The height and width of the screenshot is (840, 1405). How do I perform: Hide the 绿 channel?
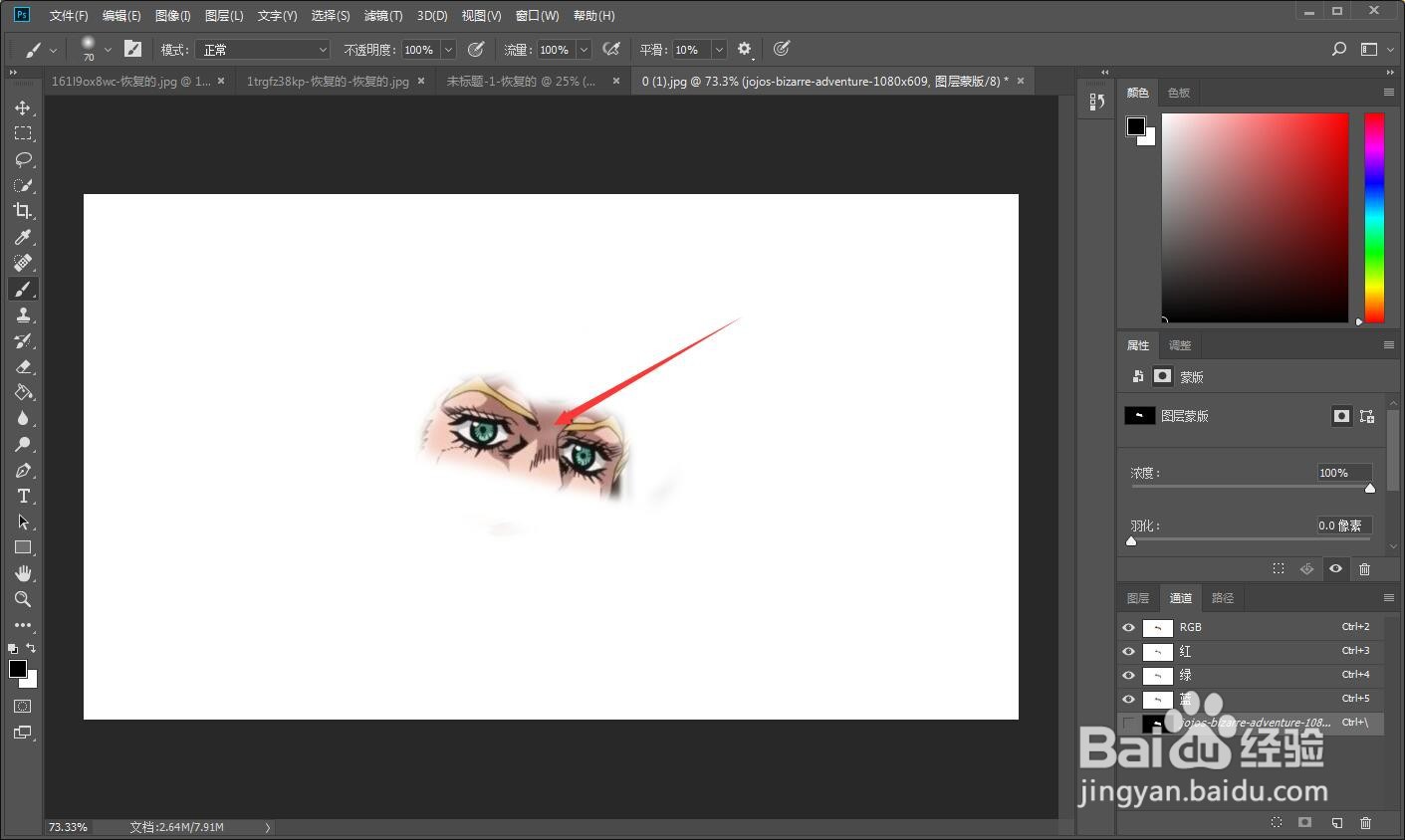coord(1128,675)
